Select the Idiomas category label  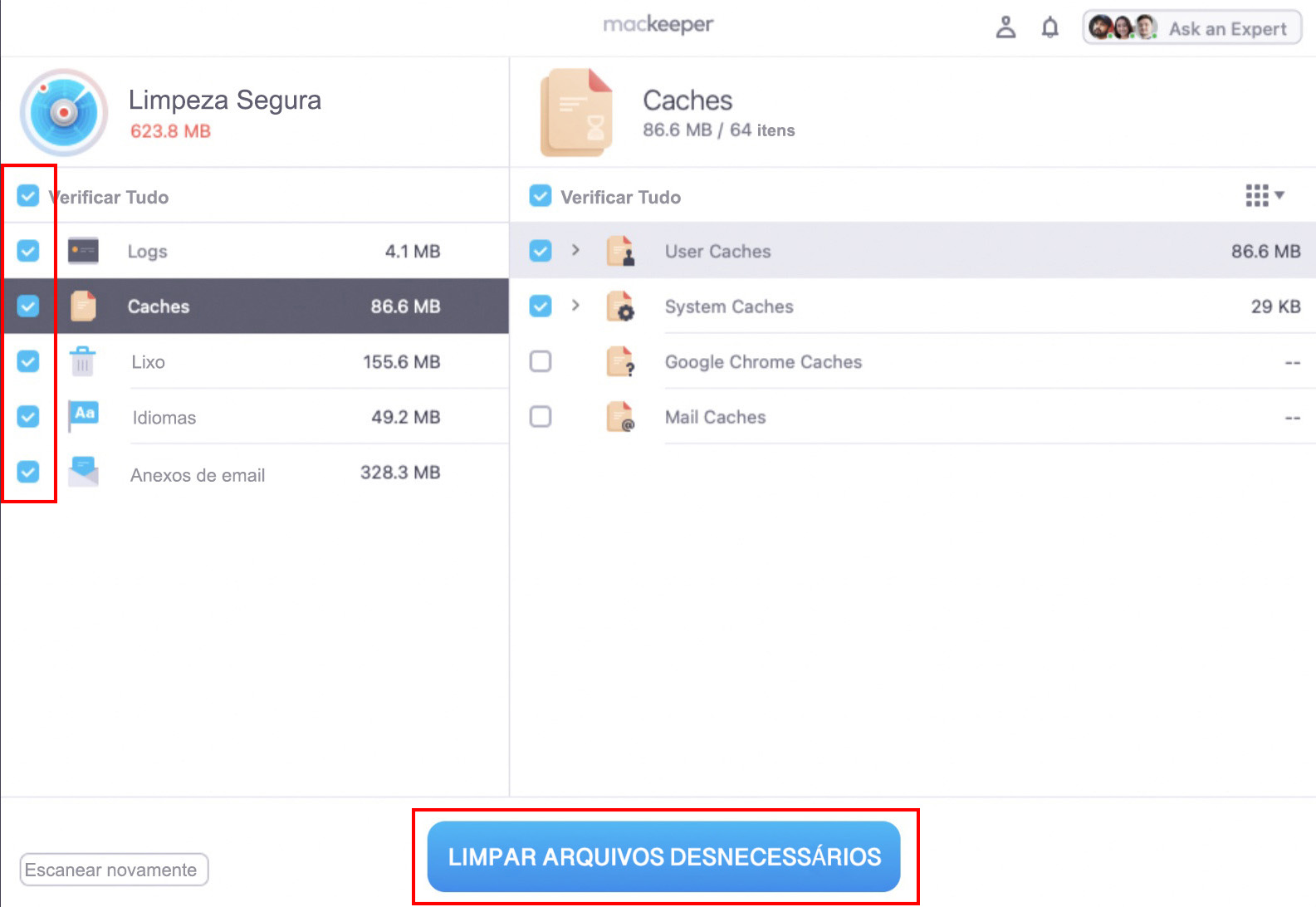(164, 418)
